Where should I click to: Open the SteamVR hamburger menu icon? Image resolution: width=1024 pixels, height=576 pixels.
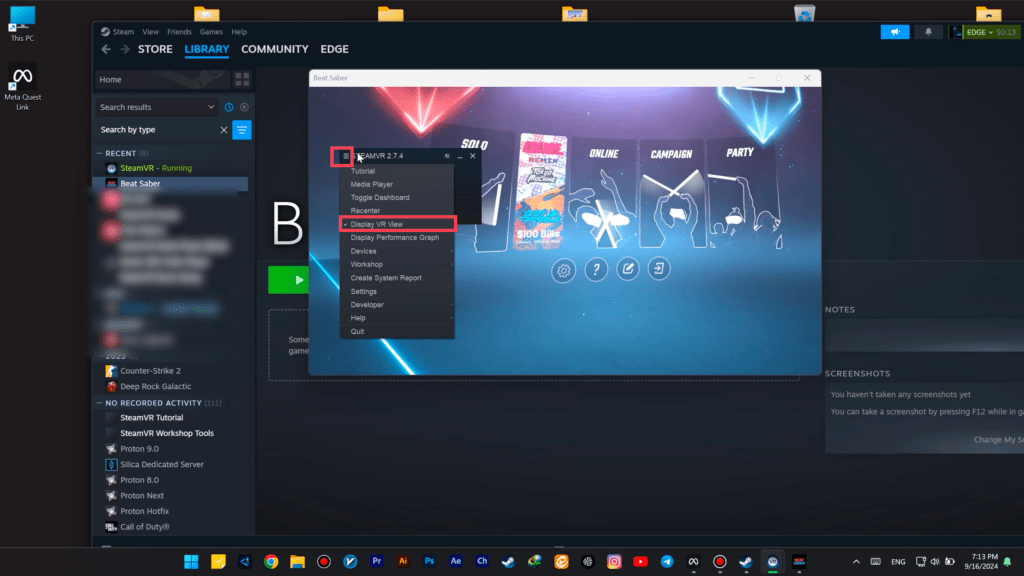tap(346, 156)
